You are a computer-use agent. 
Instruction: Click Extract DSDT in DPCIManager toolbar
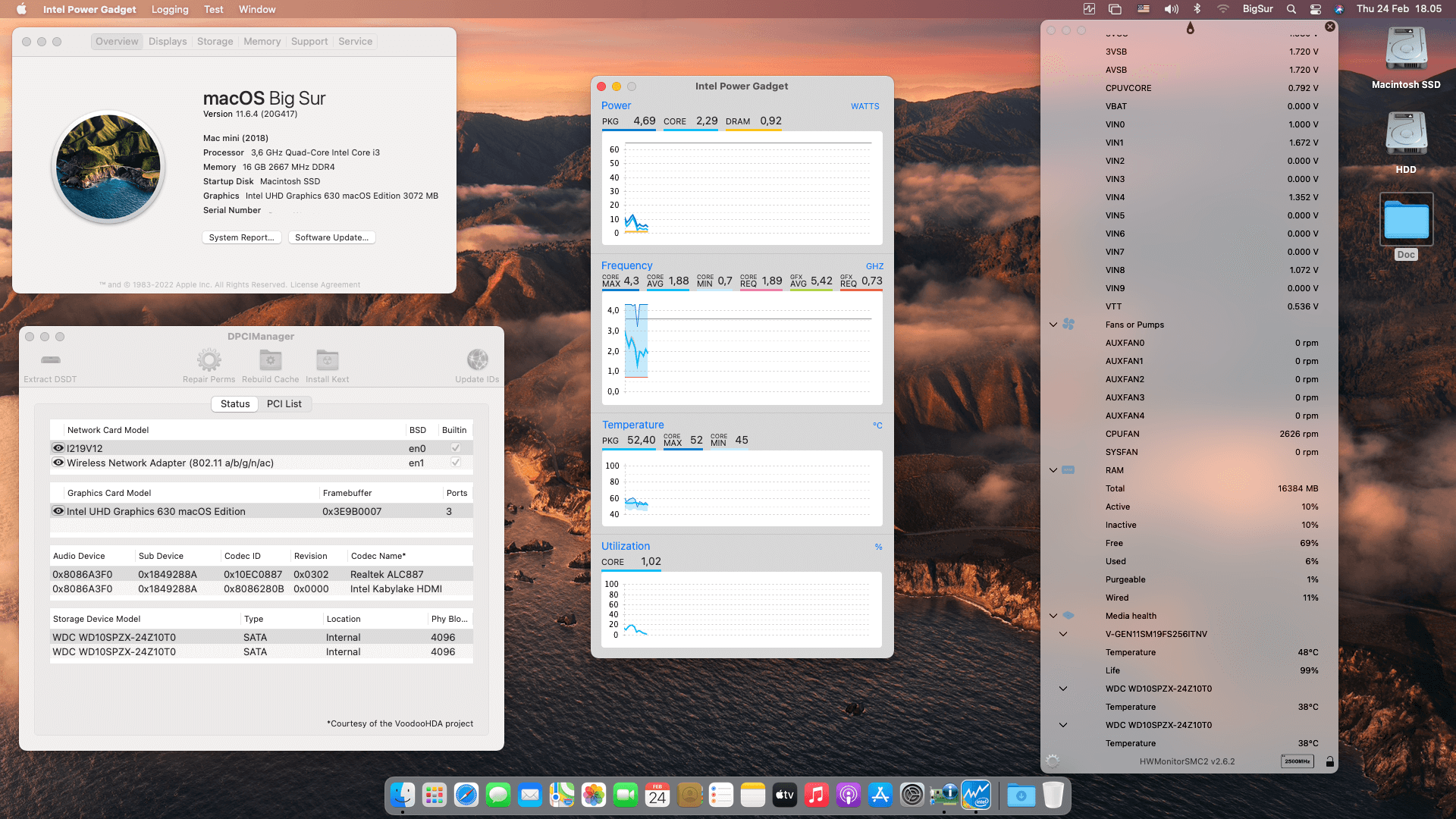(x=50, y=366)
